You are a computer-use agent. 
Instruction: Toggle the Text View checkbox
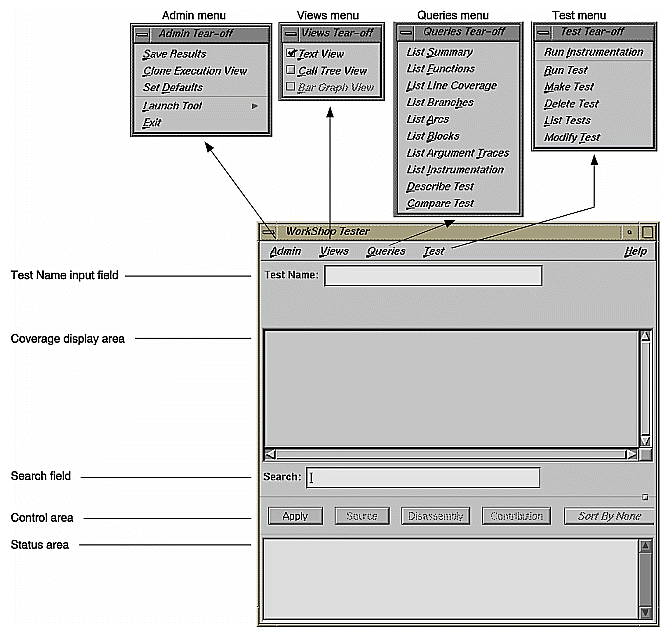point(290,53)
